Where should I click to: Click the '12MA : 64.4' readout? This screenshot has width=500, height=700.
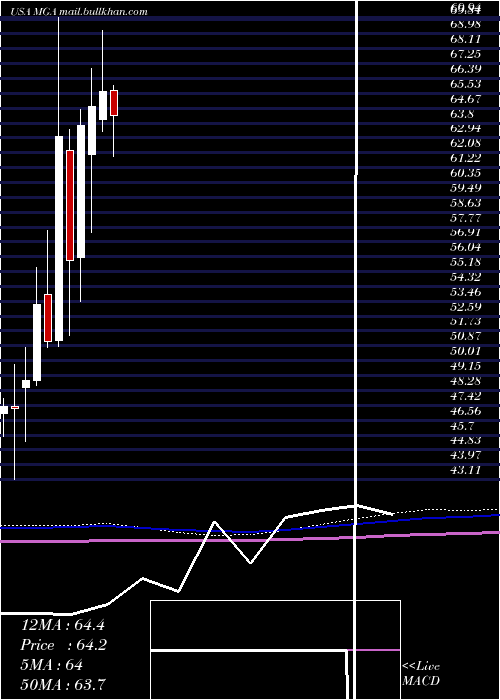tap(62, 625)
